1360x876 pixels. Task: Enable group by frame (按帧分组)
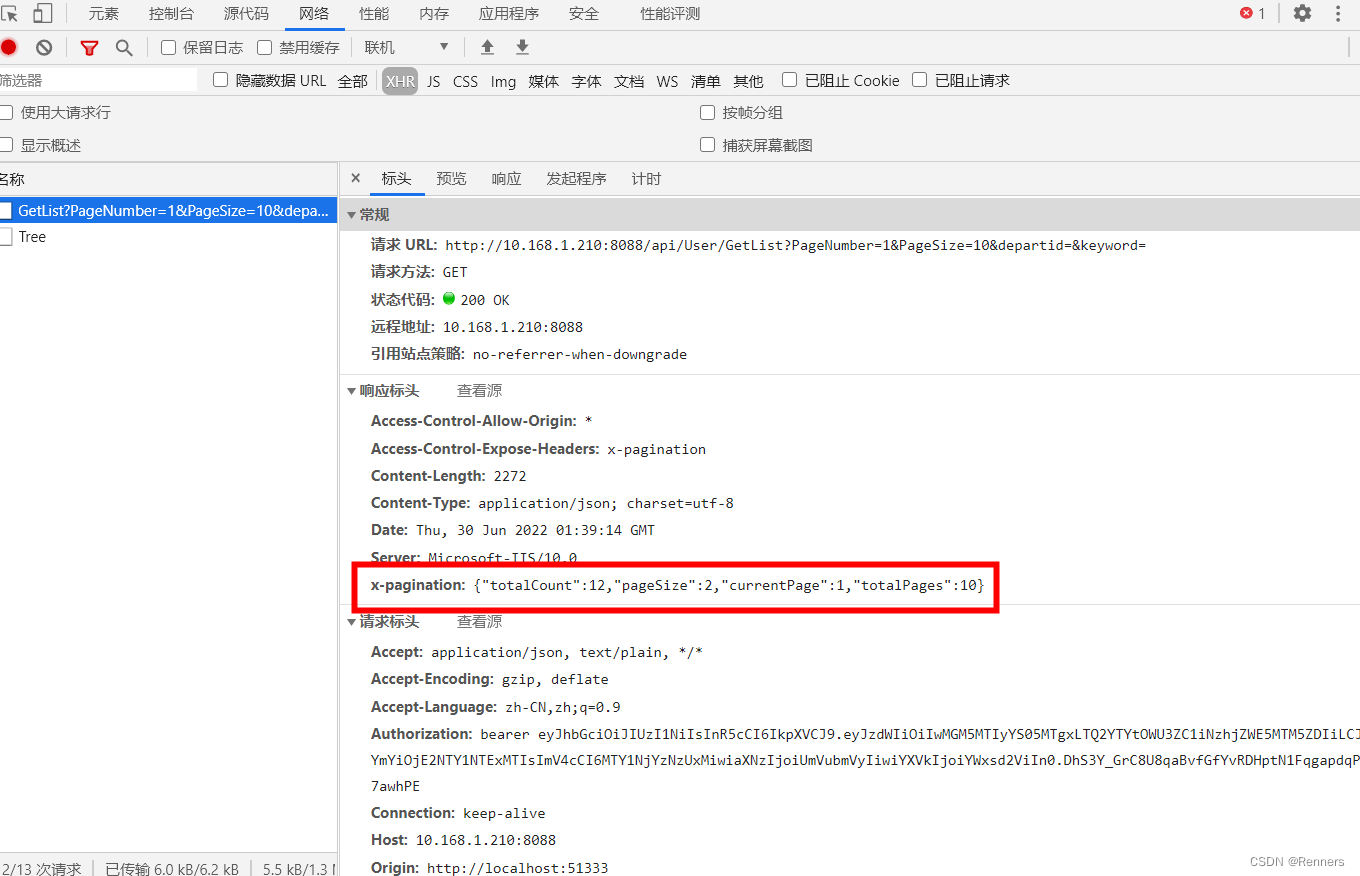point(708,113)
